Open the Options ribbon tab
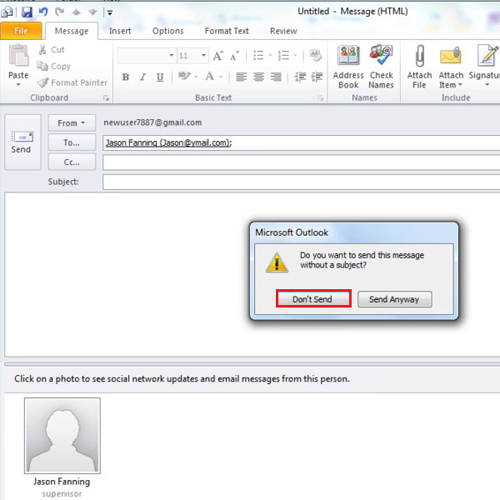The width and height of the screenshot is (500, 500). point(168,31)
